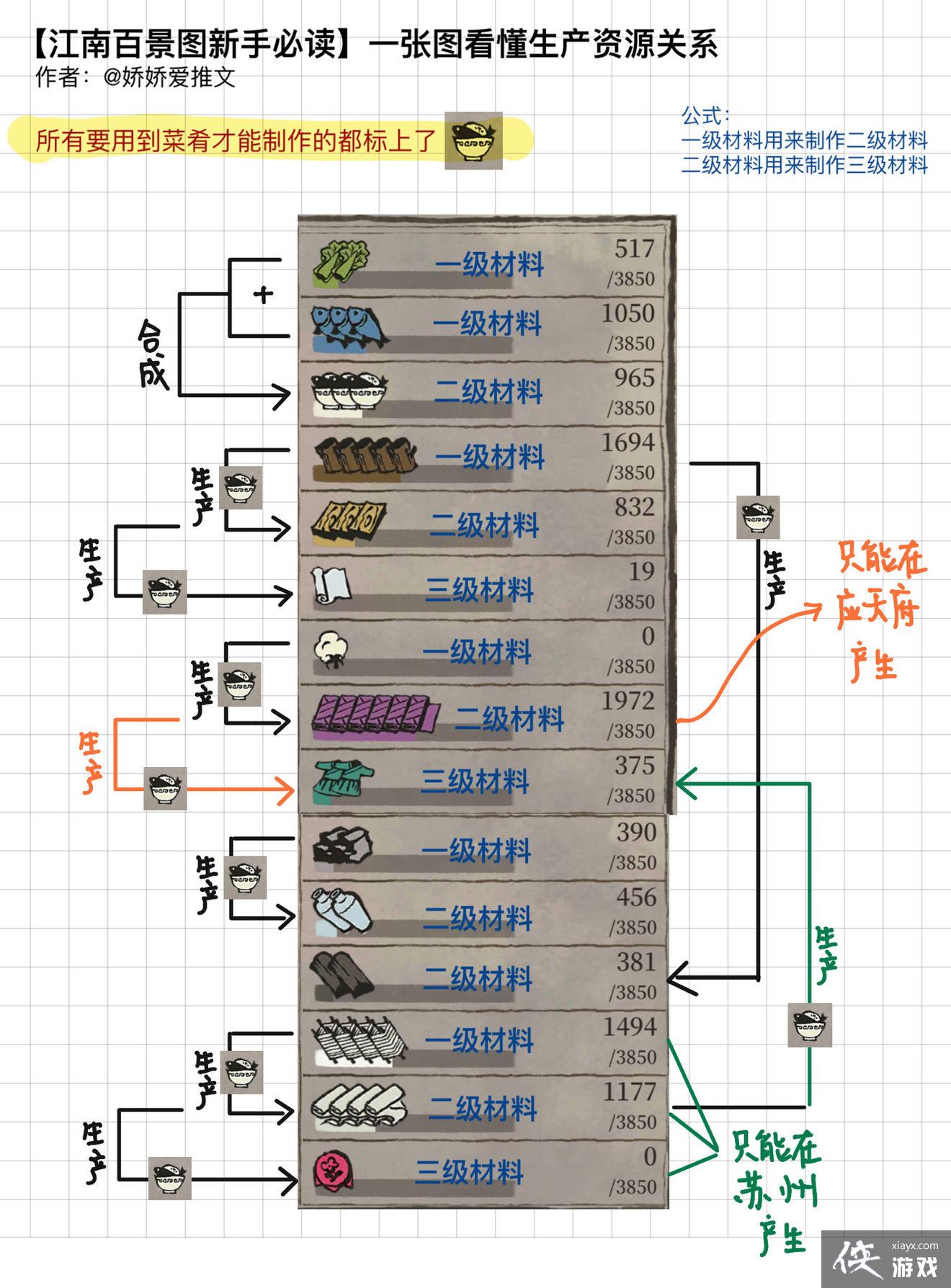
Task: Click the 二级材料 label in the dish bowls row
Action: [x=488, y=391]
